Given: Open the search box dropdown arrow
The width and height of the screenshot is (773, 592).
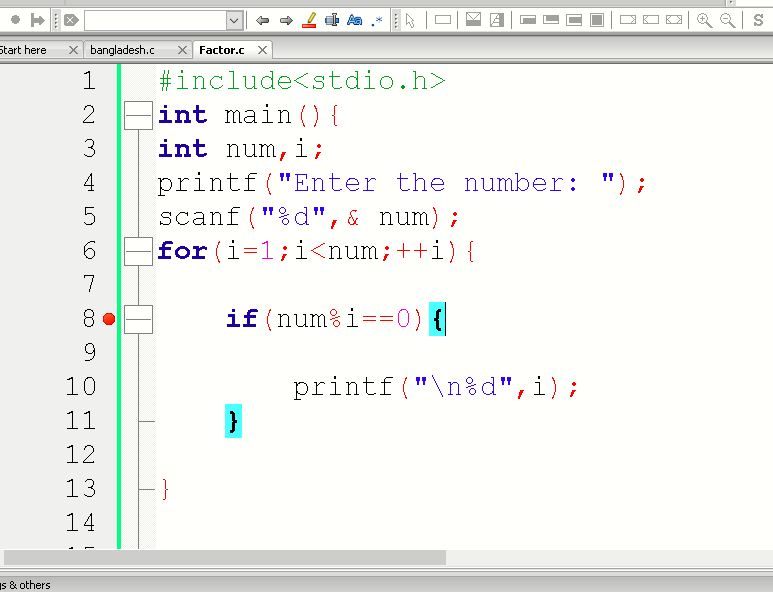Looking at the screenshot, I should [234, 21].
